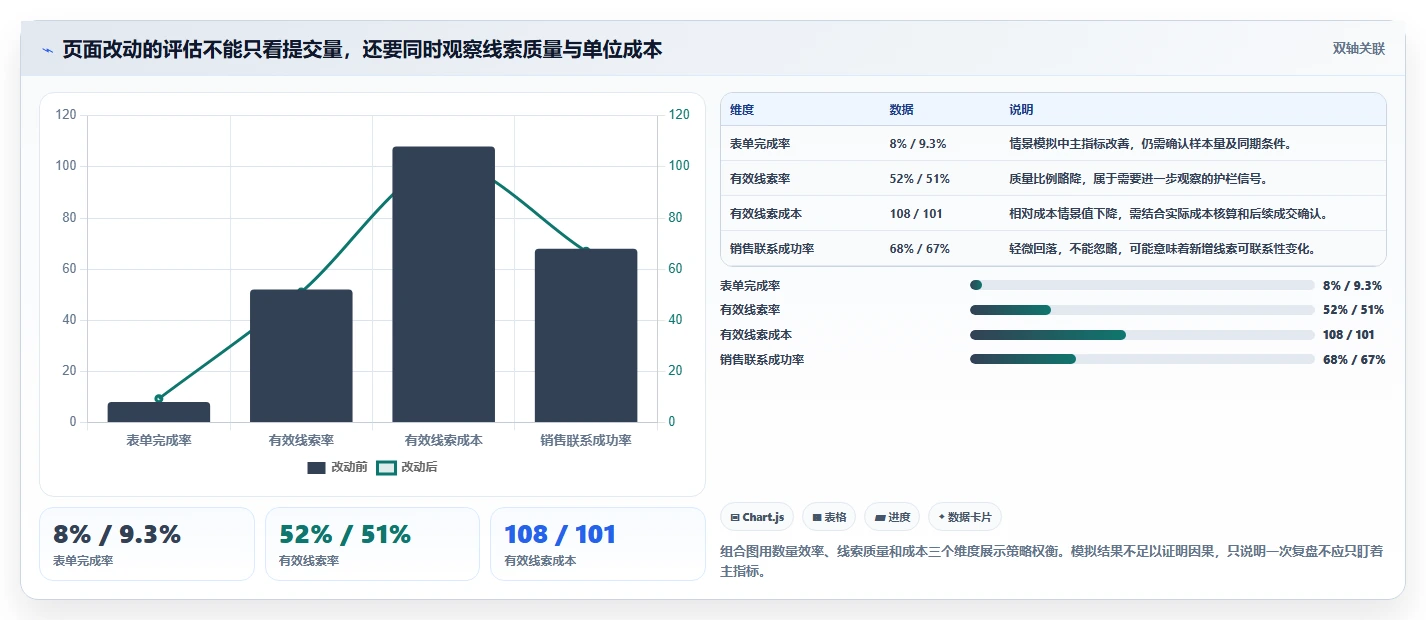Screen dimensions: 1426x620
Task: Click the x-axis label 销售联系成功率
Action: (x=586, y=440)
